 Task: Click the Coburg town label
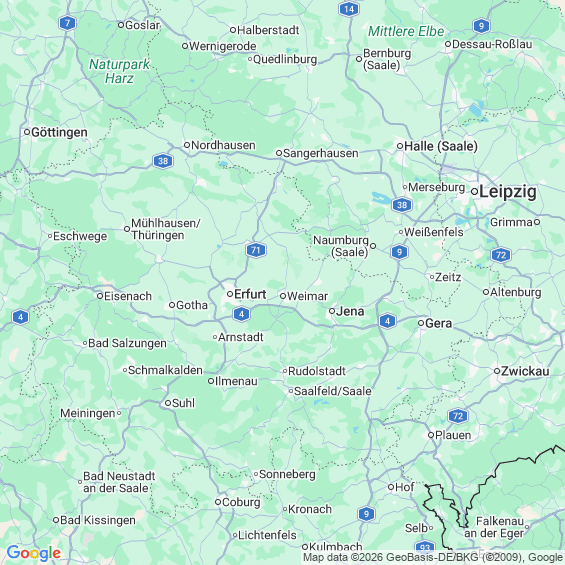coord(241,502)
